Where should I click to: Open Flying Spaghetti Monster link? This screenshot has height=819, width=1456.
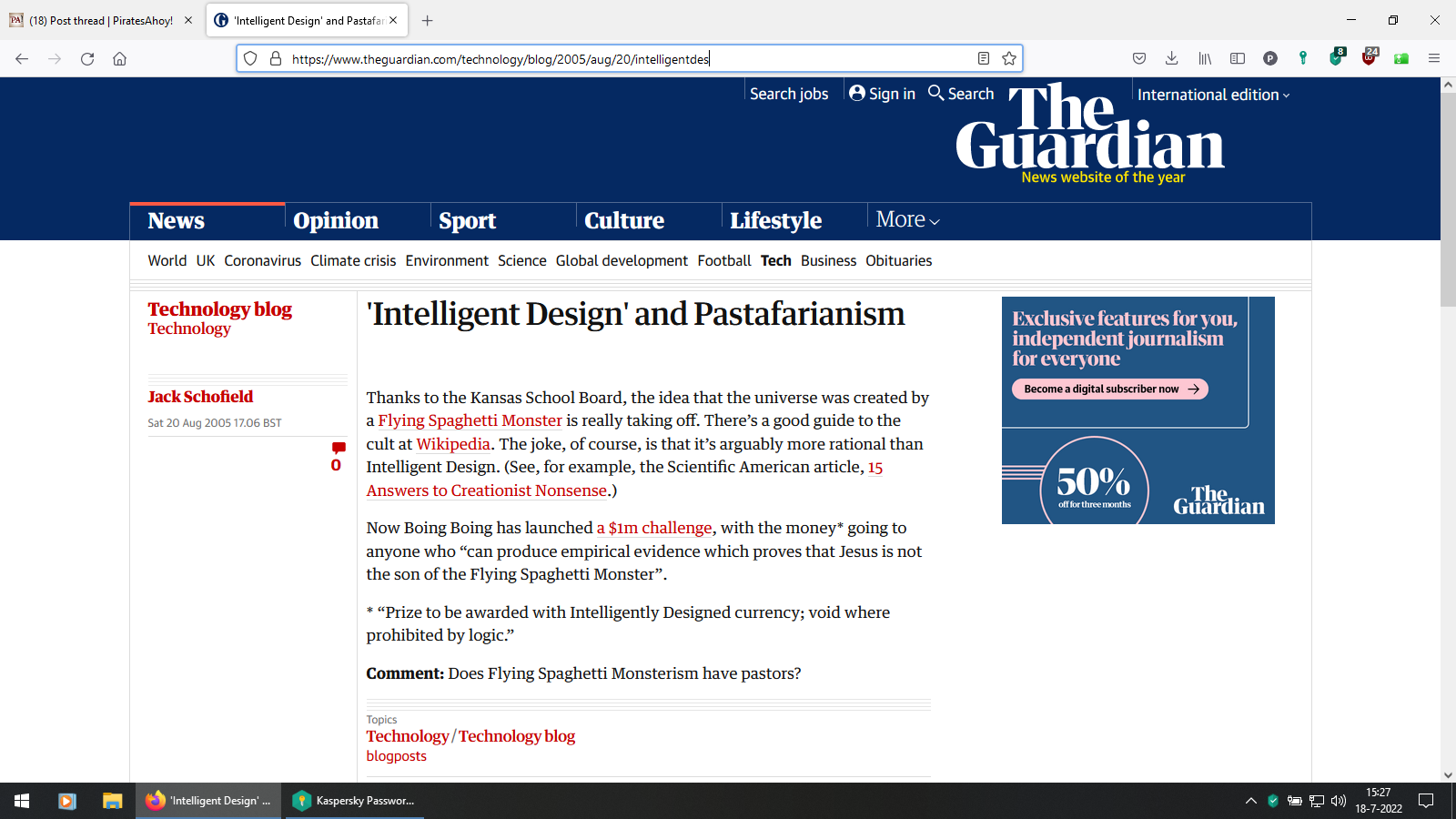pos(470,420)
